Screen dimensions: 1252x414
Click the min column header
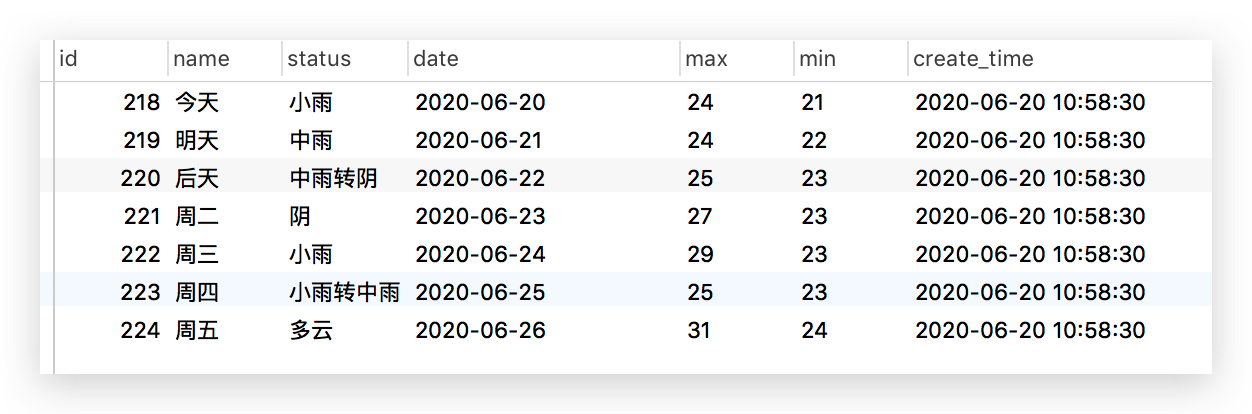click(x=818, y=59)
